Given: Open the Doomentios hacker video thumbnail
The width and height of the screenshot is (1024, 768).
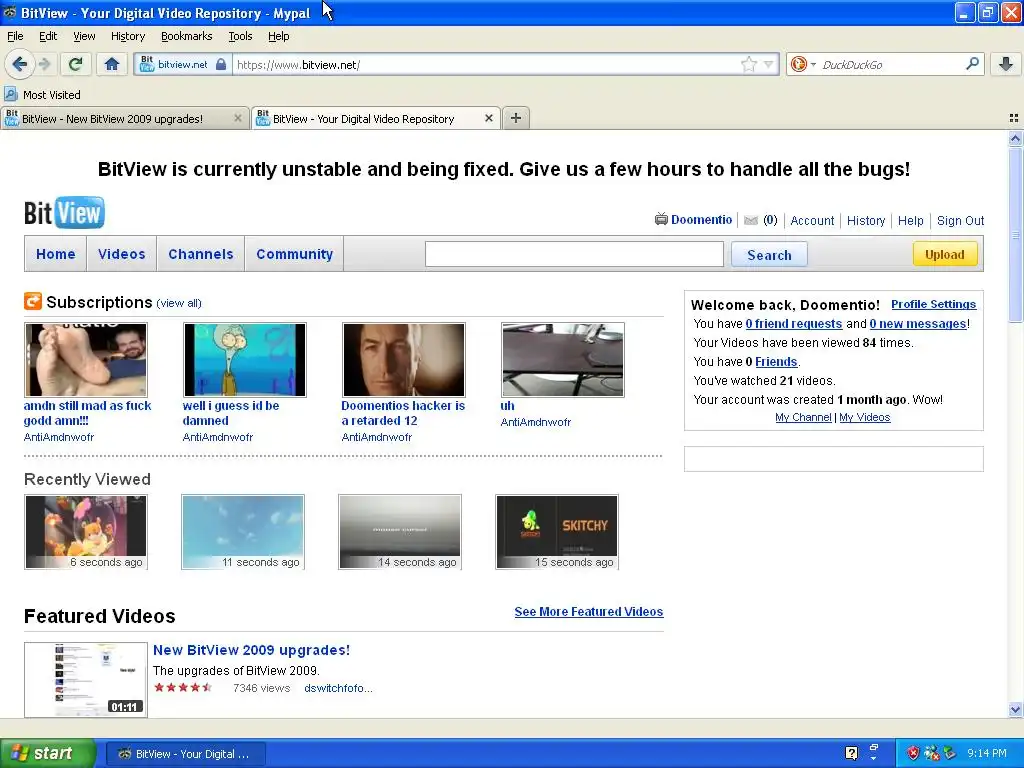Looking at the screenshot, I should 404,359.
